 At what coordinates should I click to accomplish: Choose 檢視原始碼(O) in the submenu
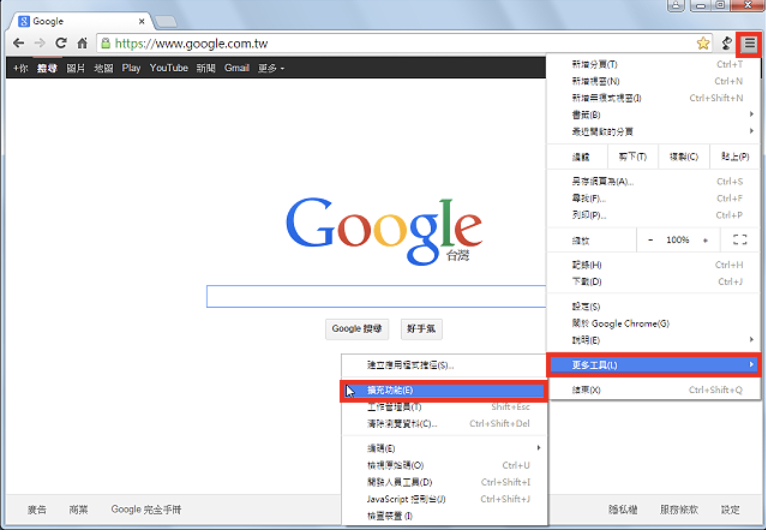[445, 465]
